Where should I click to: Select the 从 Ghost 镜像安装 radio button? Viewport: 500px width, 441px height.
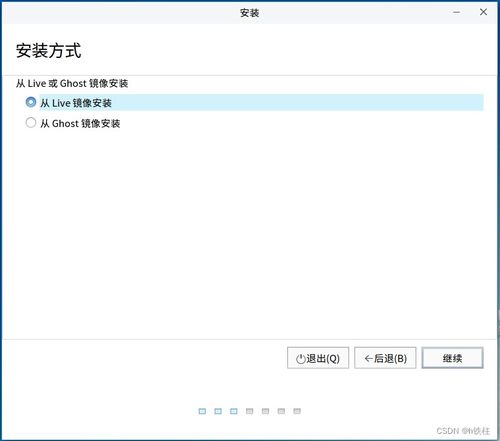point(31,123)
